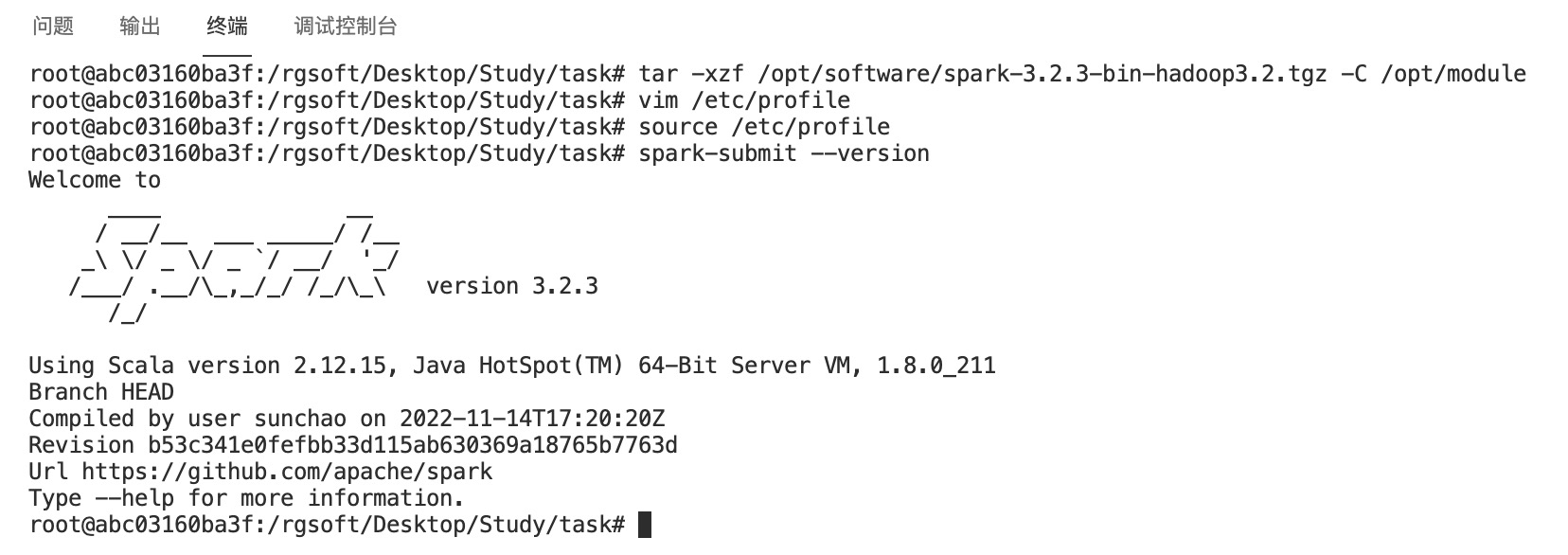The height and width of the screenshot is (555, 1568).
Task: Click /etc/profile in the vim command
Action: [x=771, y=100]
